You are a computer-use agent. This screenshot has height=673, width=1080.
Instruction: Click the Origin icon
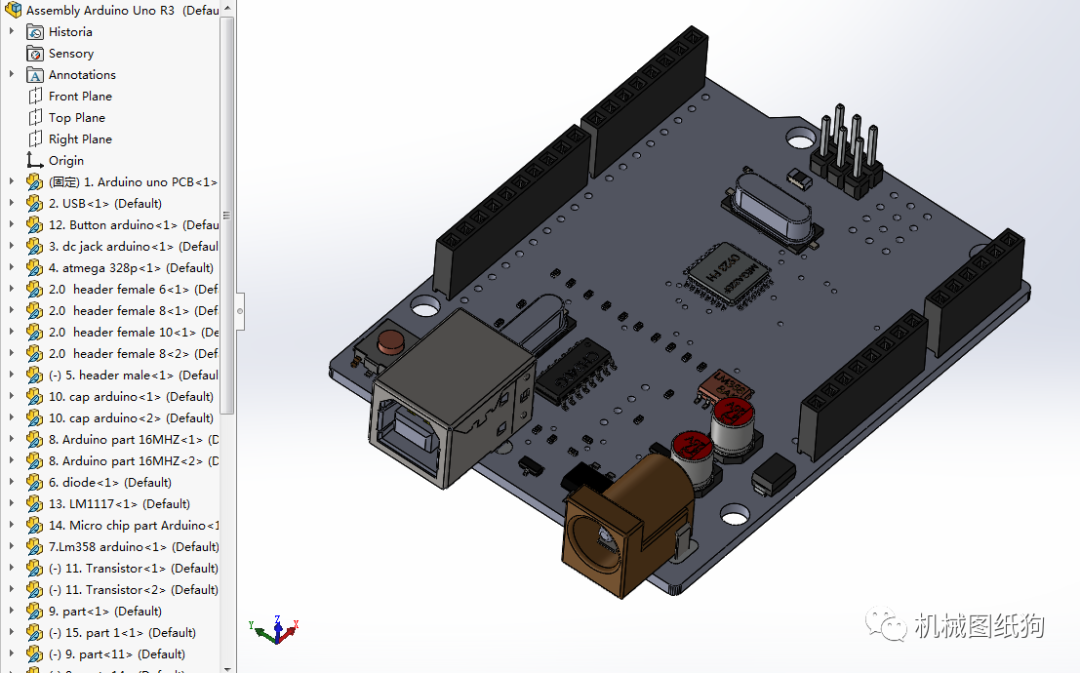34,160
